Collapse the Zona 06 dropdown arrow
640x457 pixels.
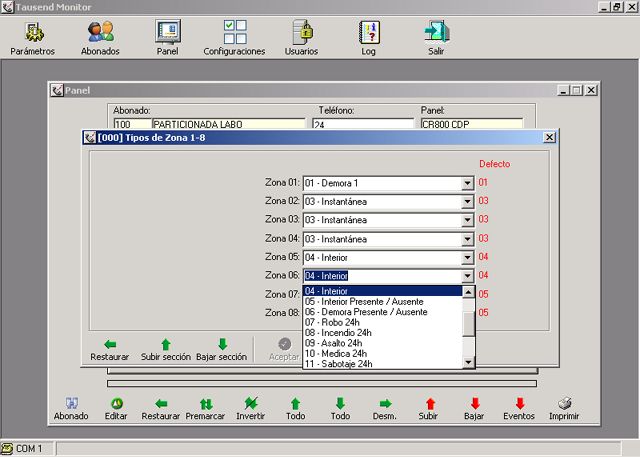click(x=468, y=276)
